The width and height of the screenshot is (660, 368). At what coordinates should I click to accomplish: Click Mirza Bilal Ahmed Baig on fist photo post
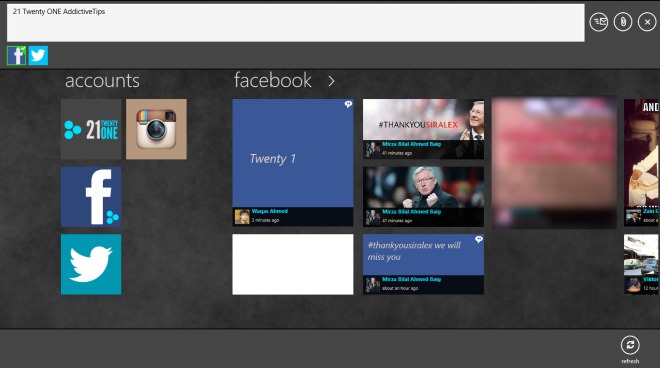coord(412,212)
